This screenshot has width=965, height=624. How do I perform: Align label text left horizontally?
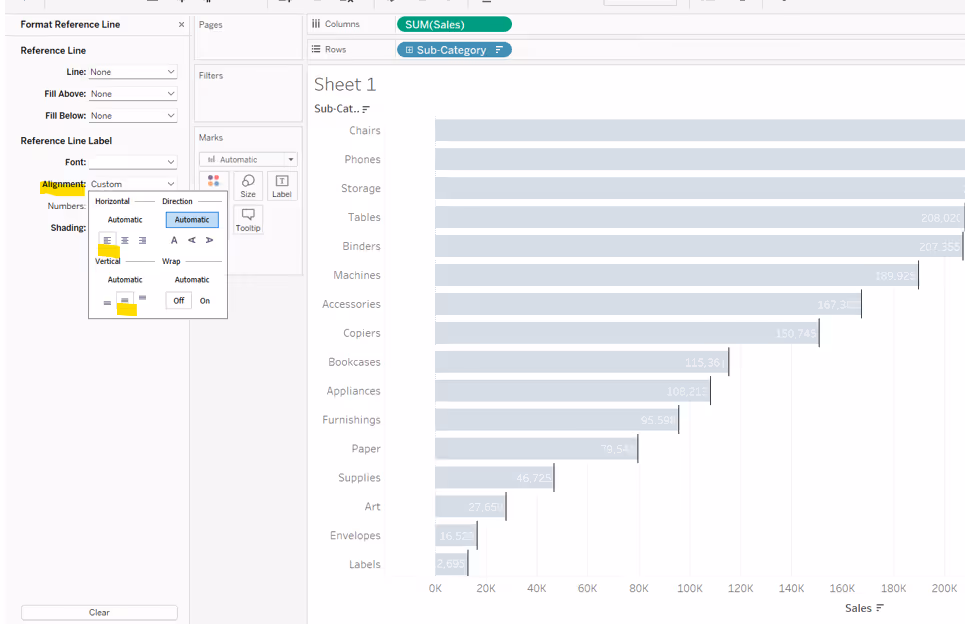tap(107, 241)
